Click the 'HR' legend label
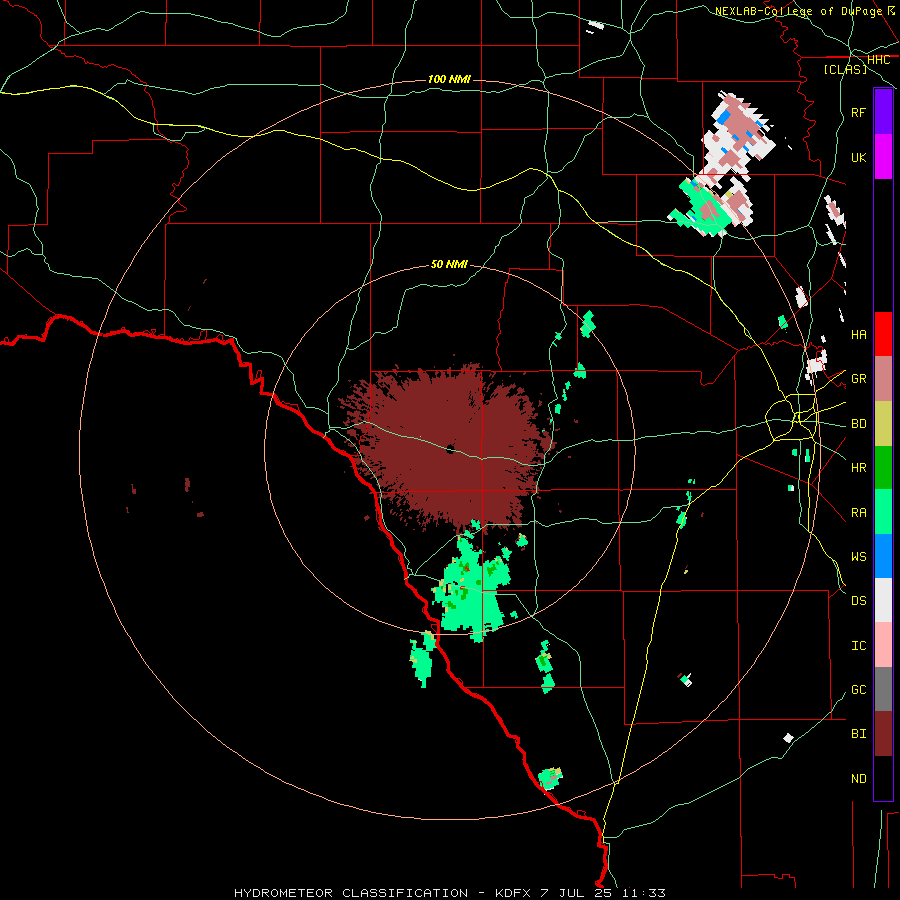This screenshot has height=900, width=900. coord(858,467)
